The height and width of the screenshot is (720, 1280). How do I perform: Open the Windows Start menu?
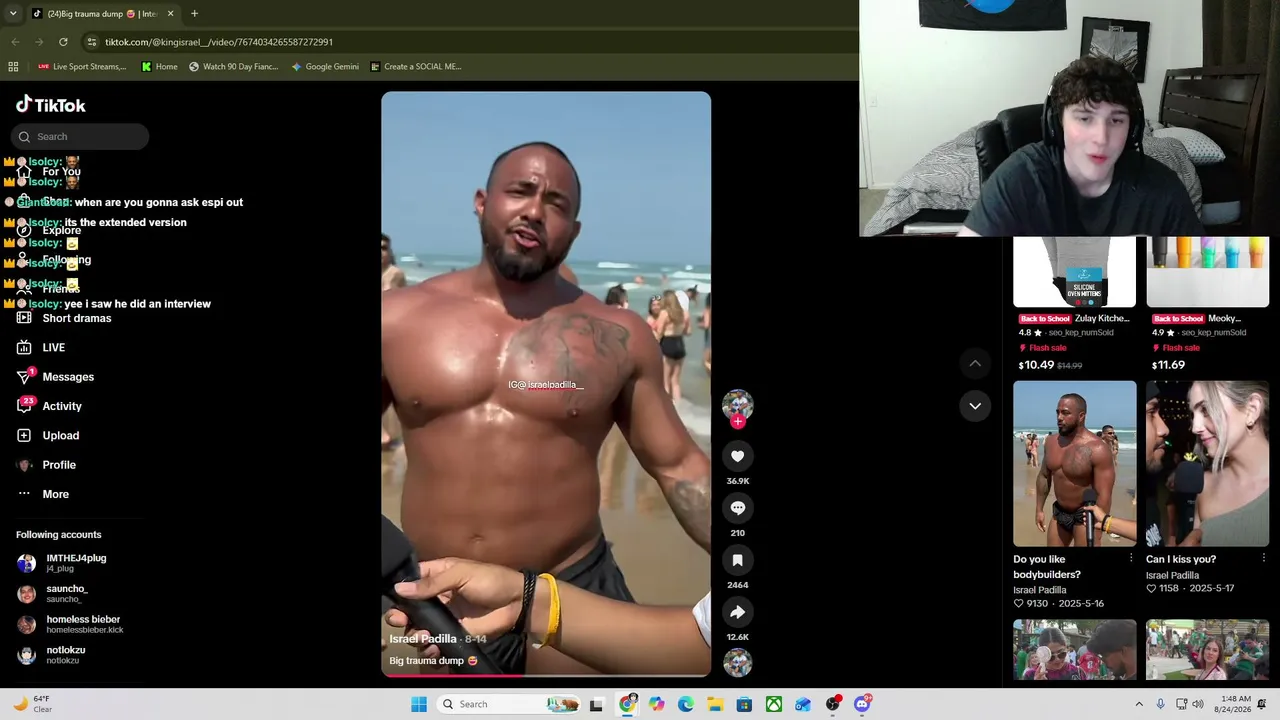click(419, 704)
